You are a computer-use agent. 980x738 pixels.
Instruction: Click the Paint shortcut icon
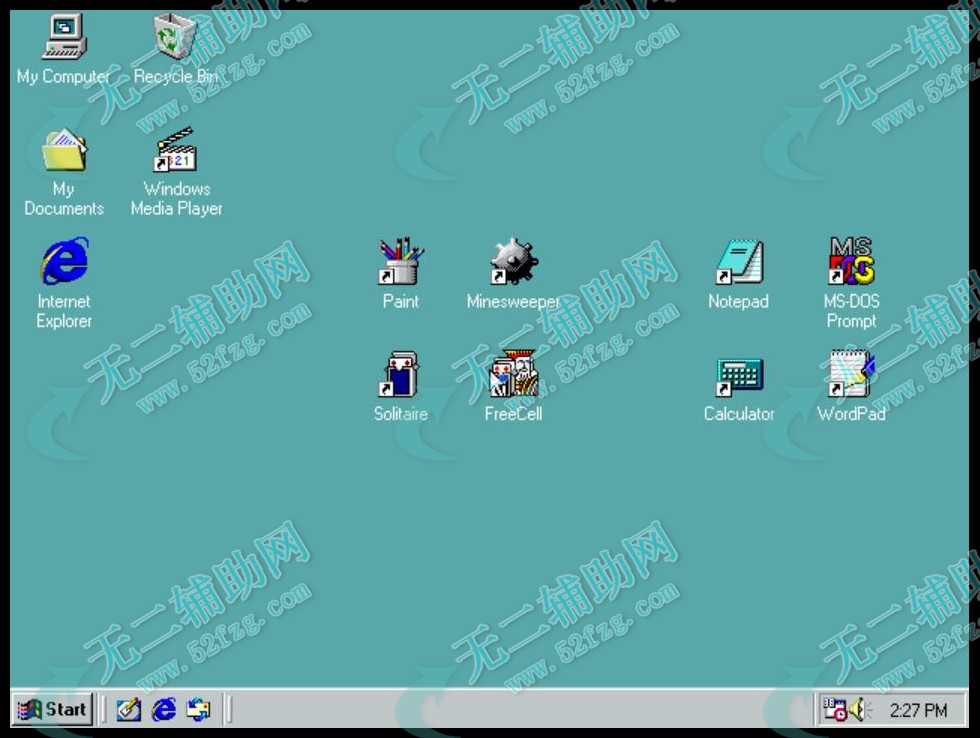401,261
